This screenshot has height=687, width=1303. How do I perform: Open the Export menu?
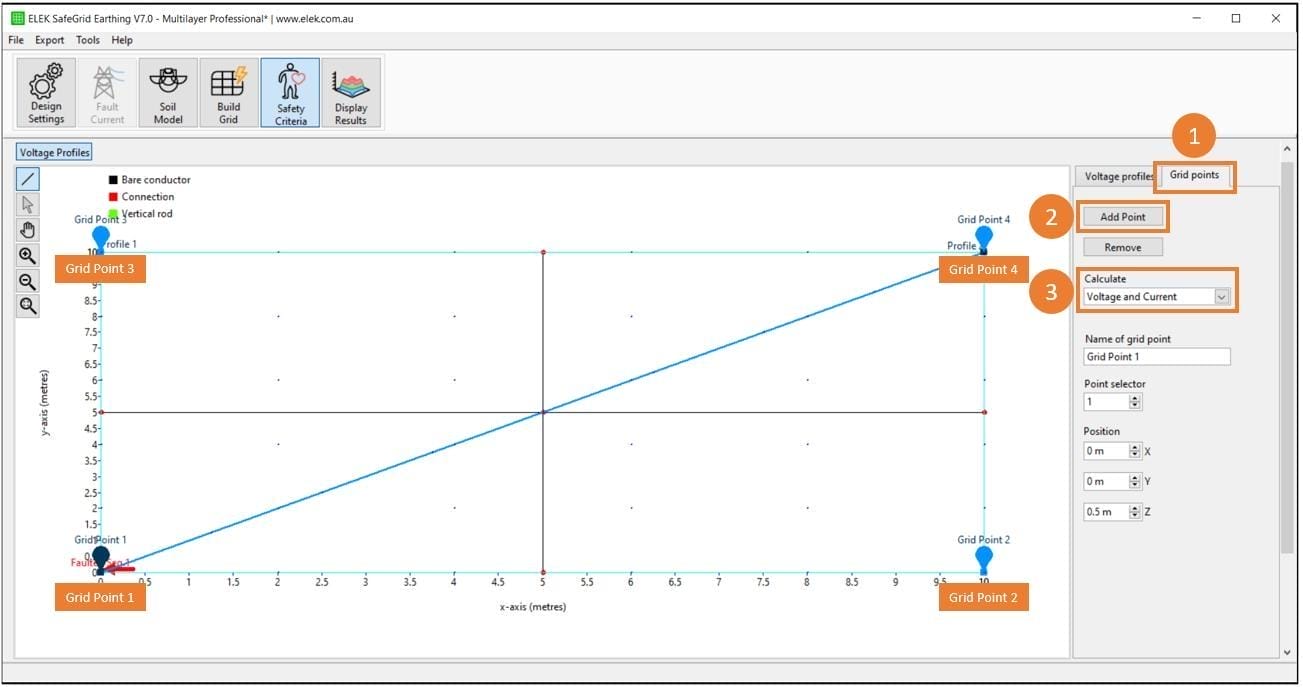(49, 40)
